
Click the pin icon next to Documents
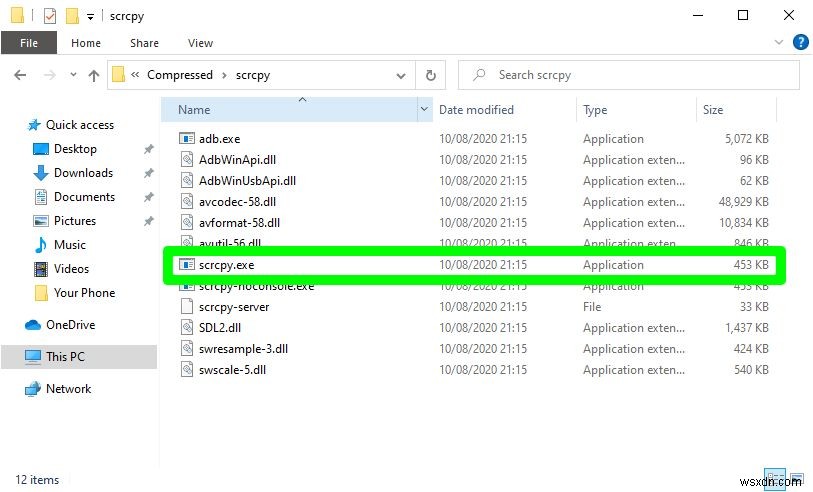click(x=148, y=197)
